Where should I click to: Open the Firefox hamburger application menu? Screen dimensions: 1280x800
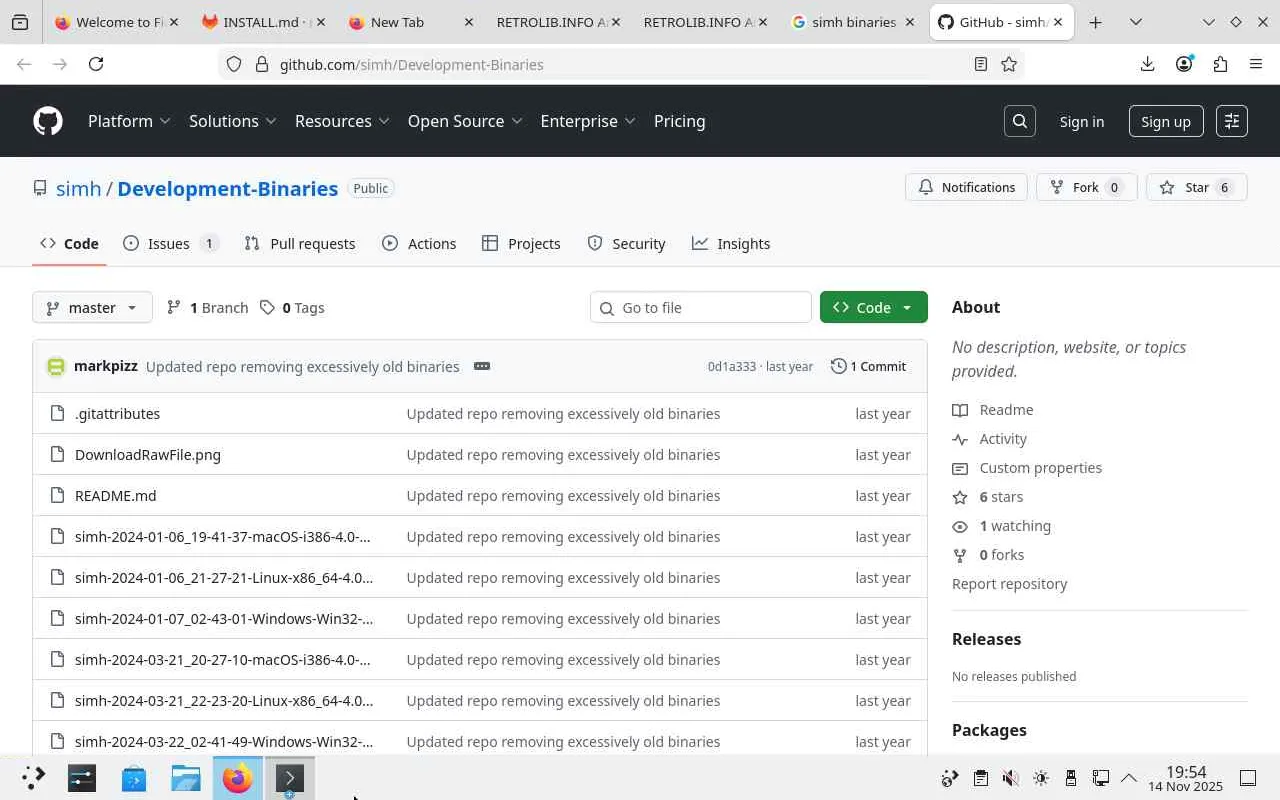(x=1256, y=64)
